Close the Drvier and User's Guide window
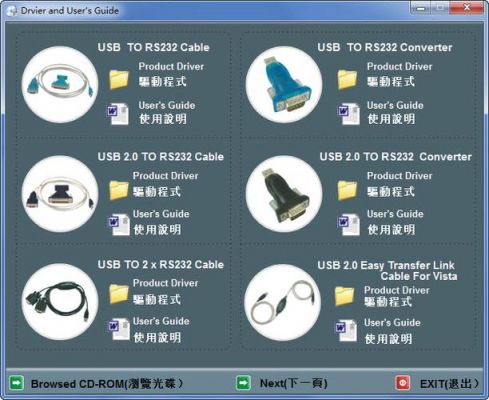 pyautogui.click(x=467, y=8)
